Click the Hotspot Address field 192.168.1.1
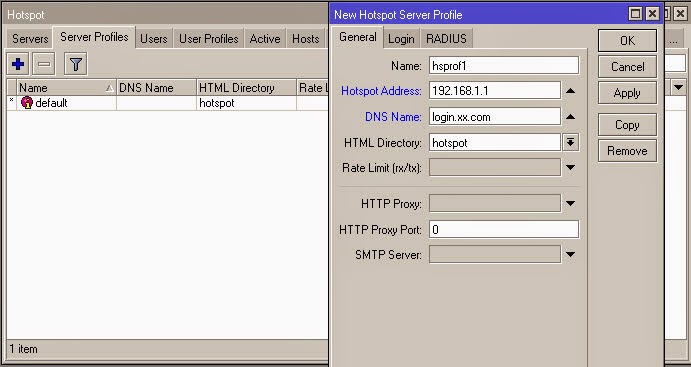 coord(495,90)
